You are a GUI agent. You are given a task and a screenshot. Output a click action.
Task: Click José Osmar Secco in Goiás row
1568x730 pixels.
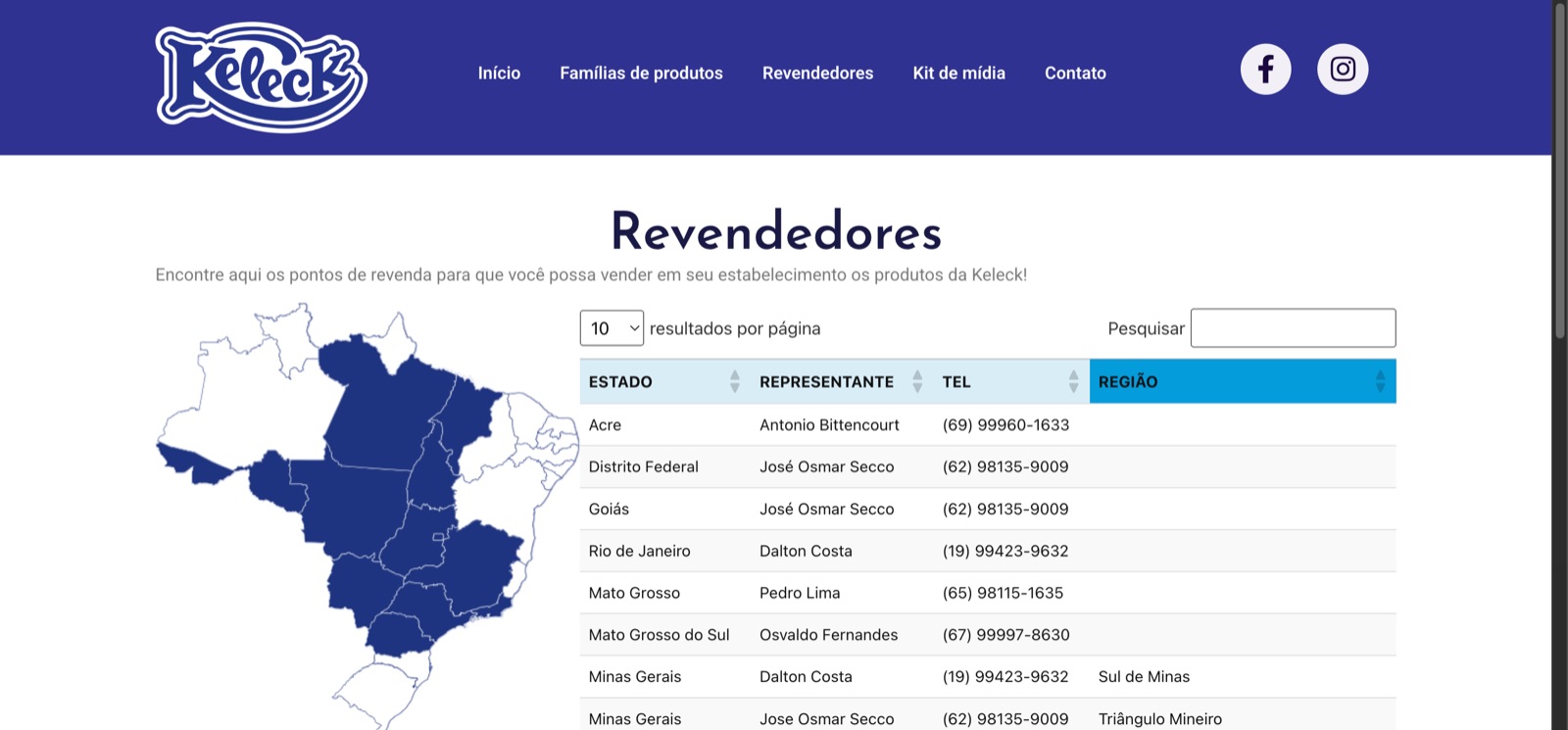point(826,510)
